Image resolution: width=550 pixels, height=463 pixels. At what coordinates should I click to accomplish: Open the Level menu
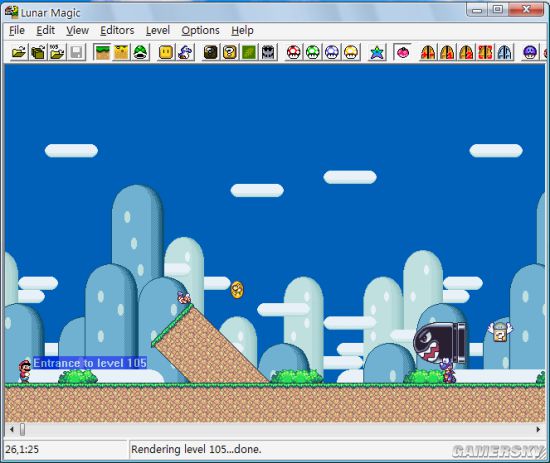click(x=158, y=31)
